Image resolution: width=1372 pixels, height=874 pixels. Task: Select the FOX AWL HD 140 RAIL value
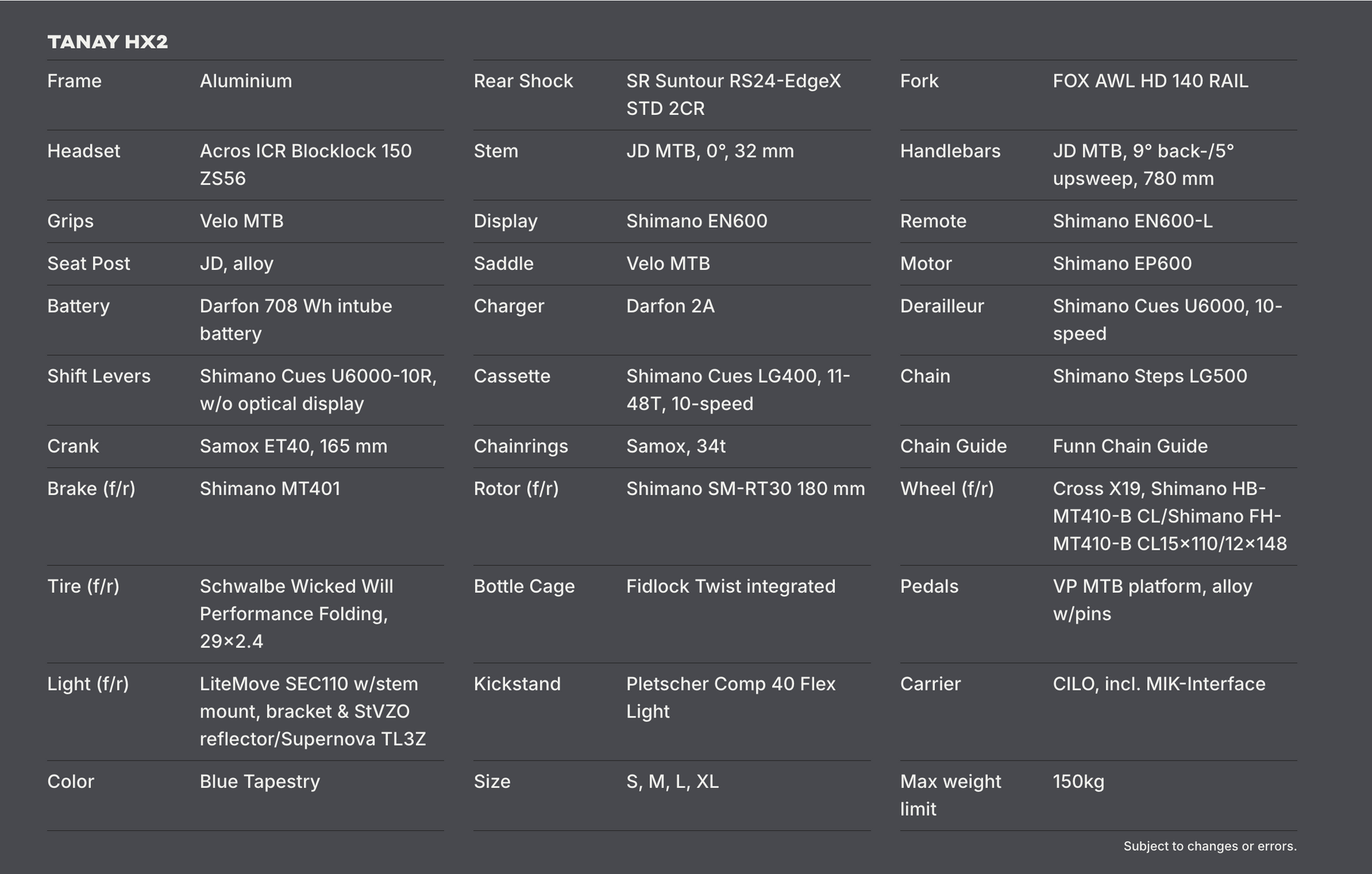pos(1150,81)
